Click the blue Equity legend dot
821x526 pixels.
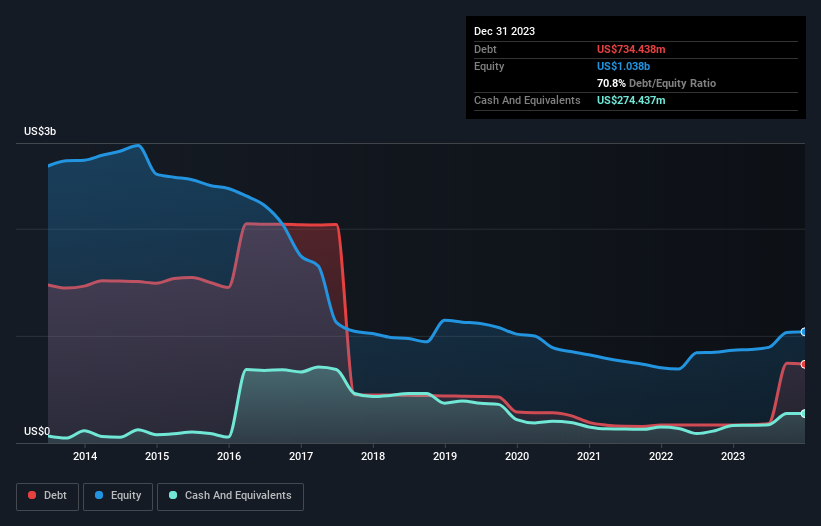point(99,495)
